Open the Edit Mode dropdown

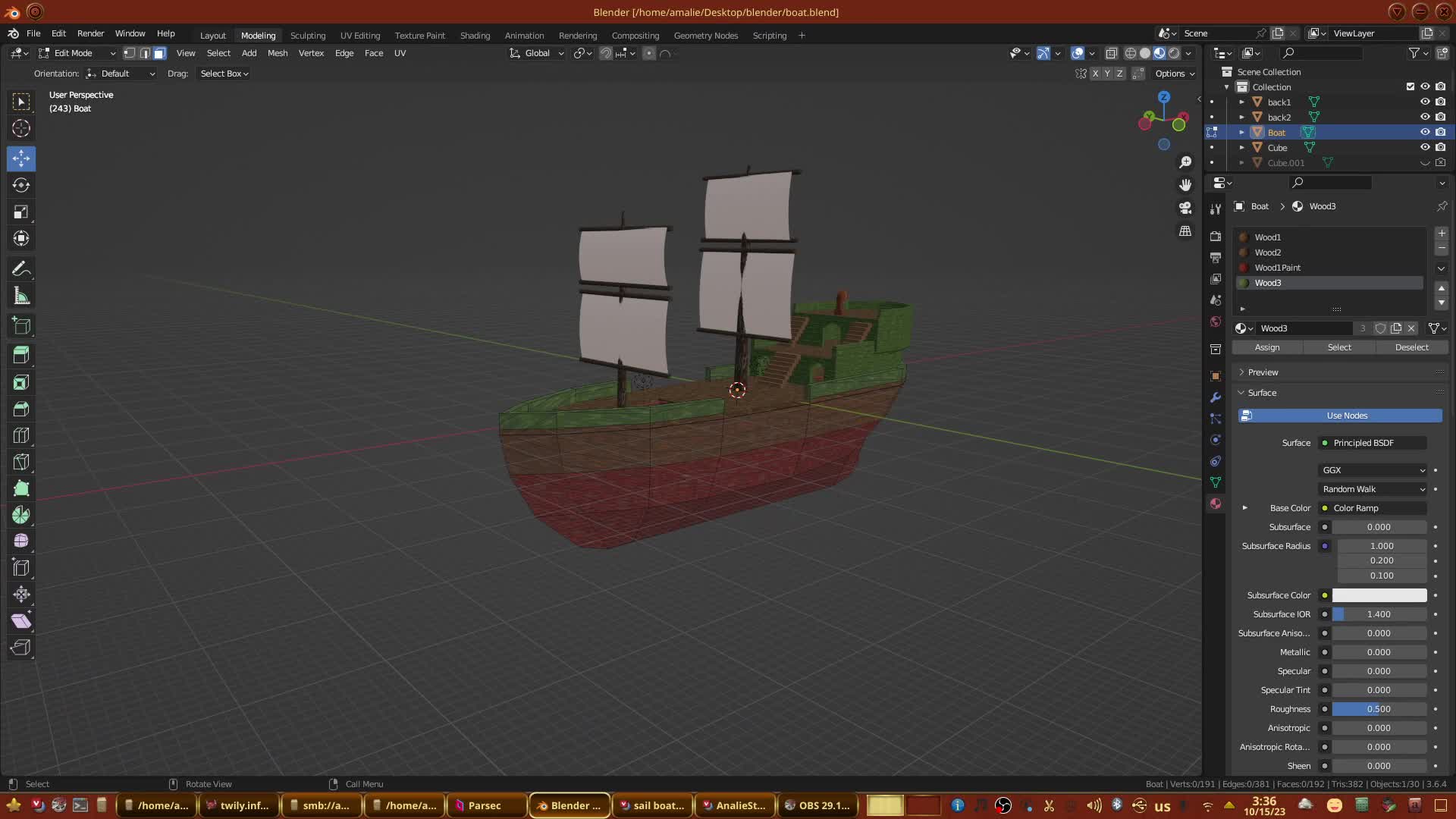[x=77, y=53]
